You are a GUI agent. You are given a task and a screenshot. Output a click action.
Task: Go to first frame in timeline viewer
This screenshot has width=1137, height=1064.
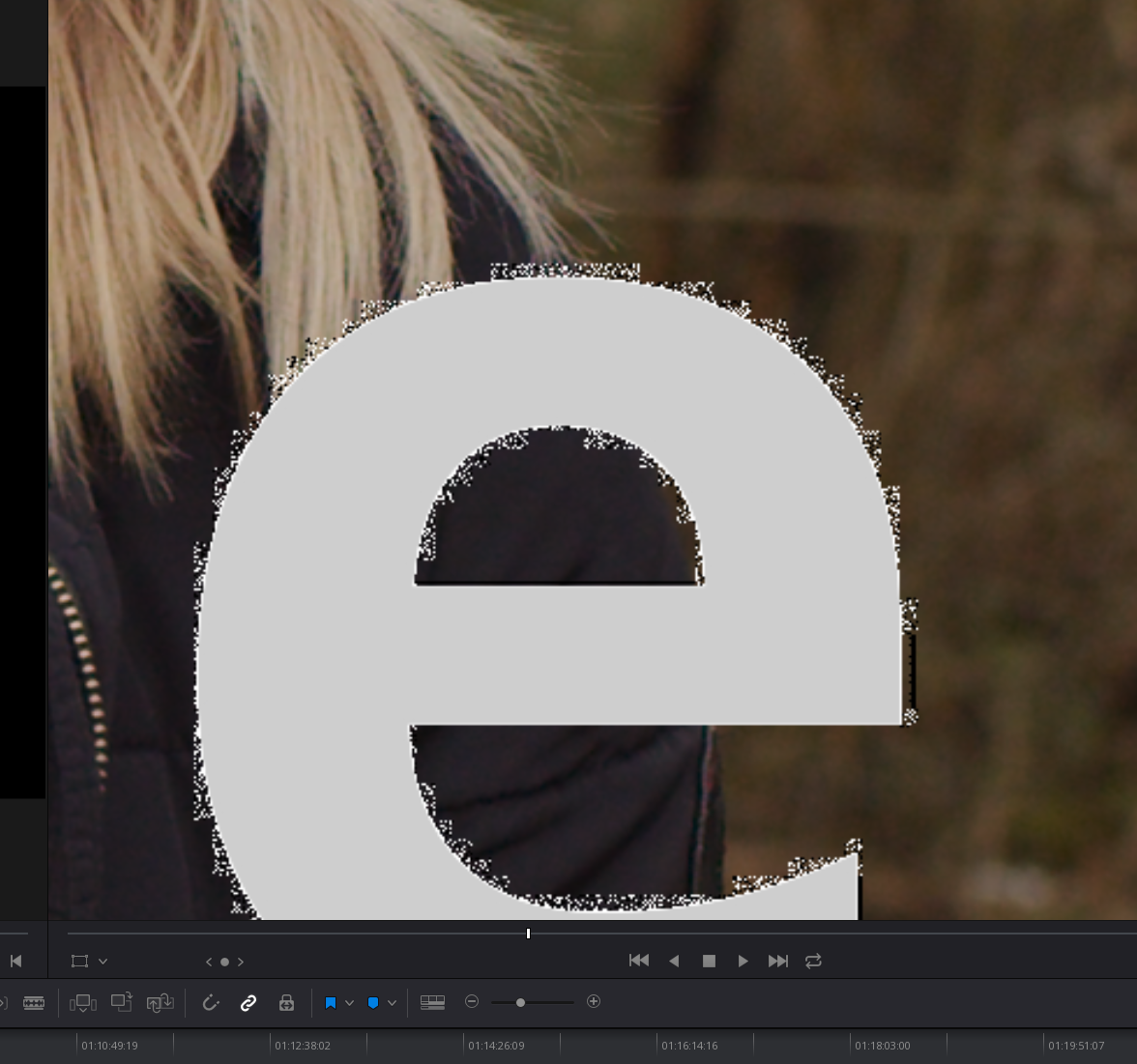639,961
